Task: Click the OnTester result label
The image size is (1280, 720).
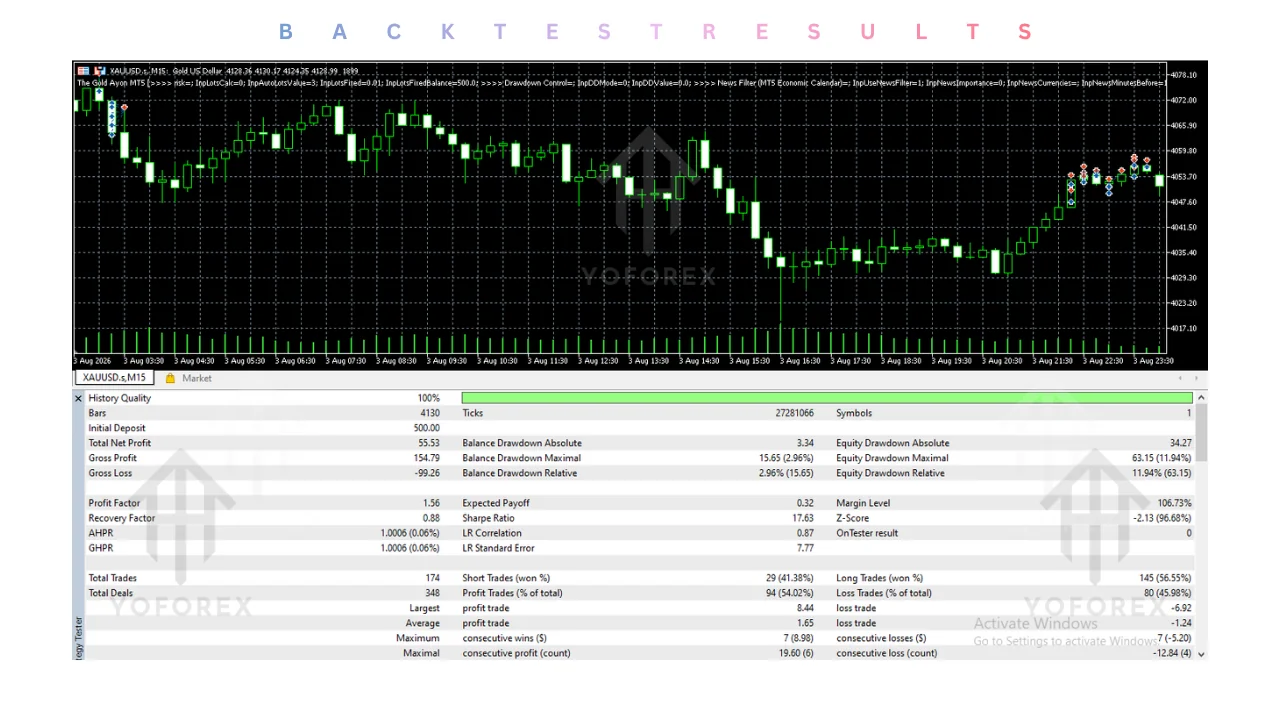Action: click(867, 533)
